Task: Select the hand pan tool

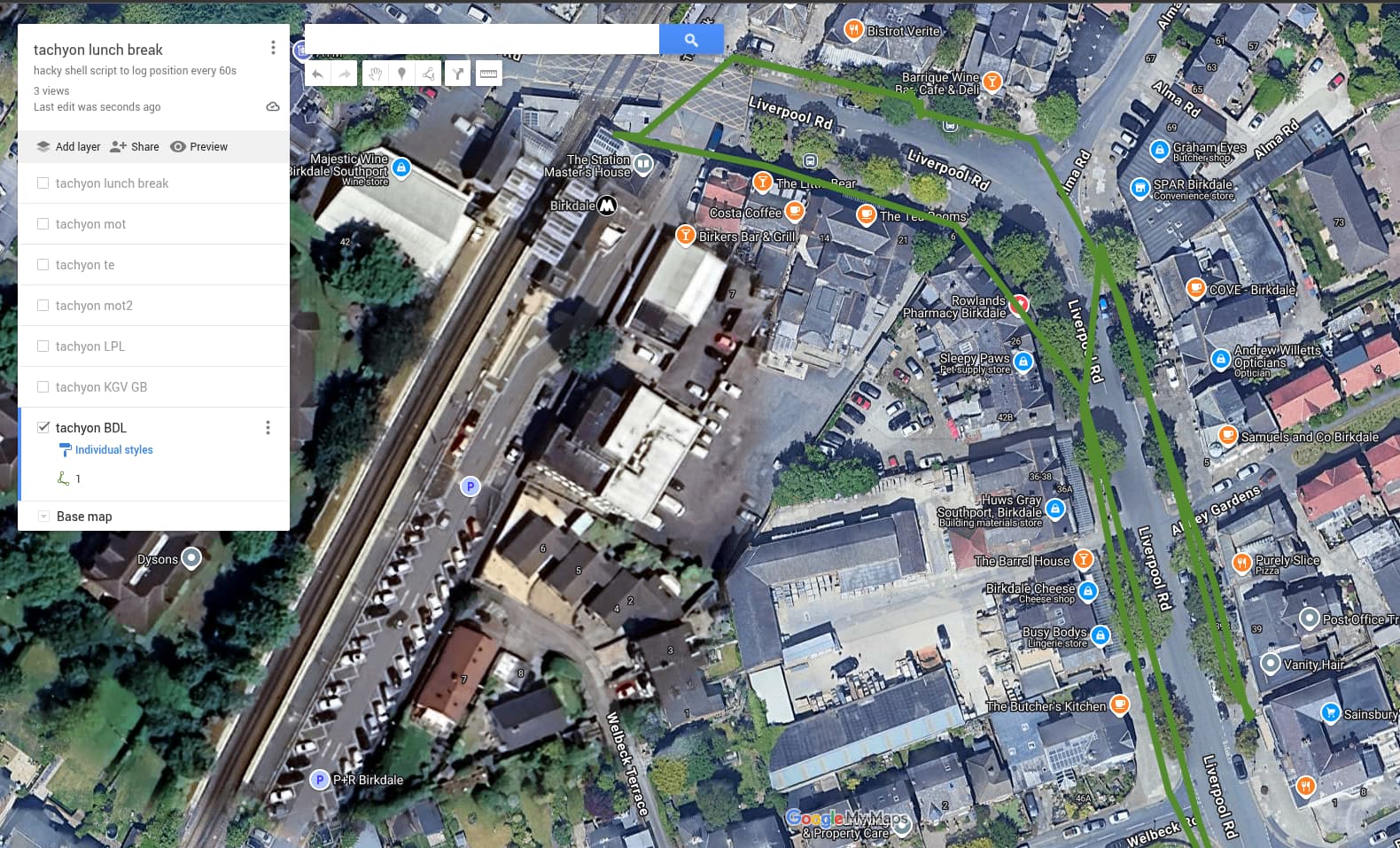Action: coord(376,74)
